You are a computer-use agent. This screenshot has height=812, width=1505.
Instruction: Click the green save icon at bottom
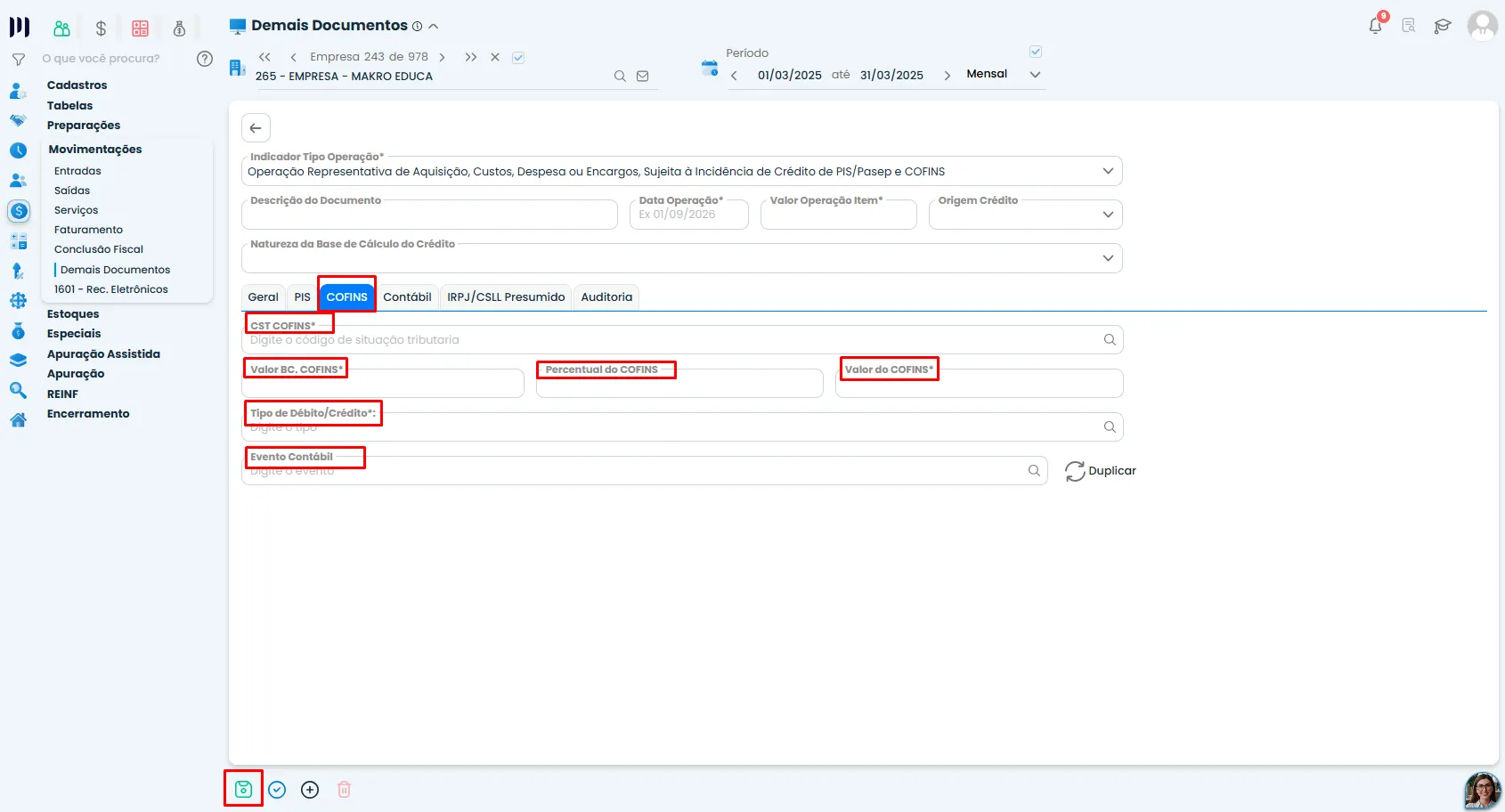(x=243, y=789)
